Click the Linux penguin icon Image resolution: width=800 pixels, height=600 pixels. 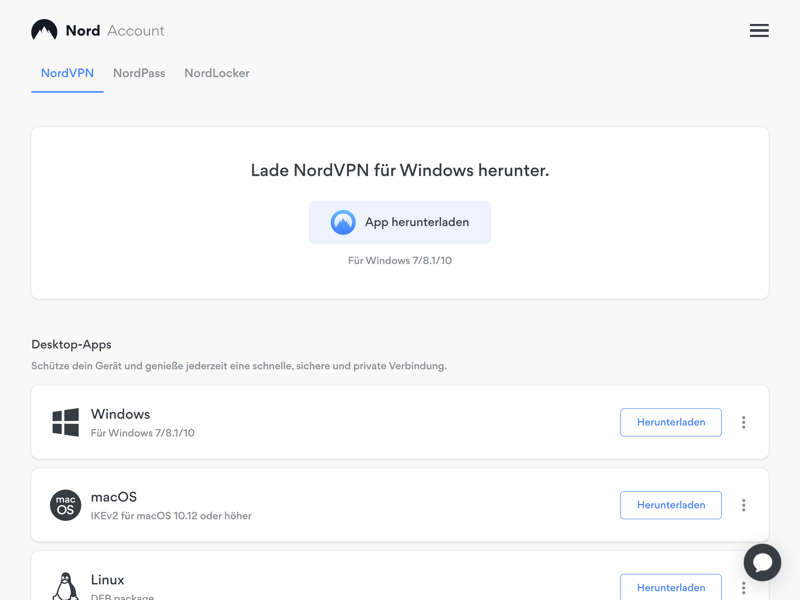(66, 586)
